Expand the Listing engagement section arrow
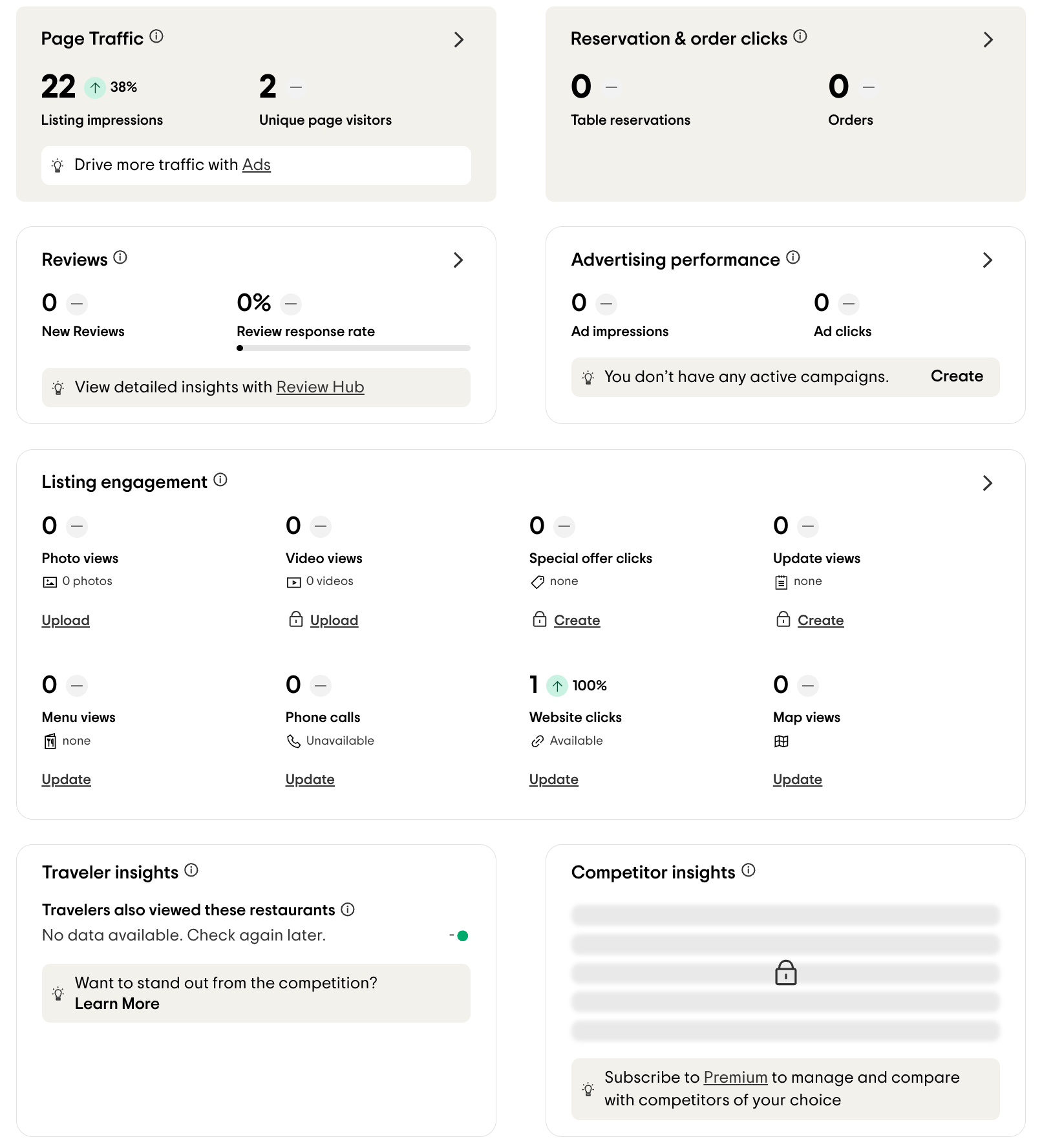 [x=987, y=483]
